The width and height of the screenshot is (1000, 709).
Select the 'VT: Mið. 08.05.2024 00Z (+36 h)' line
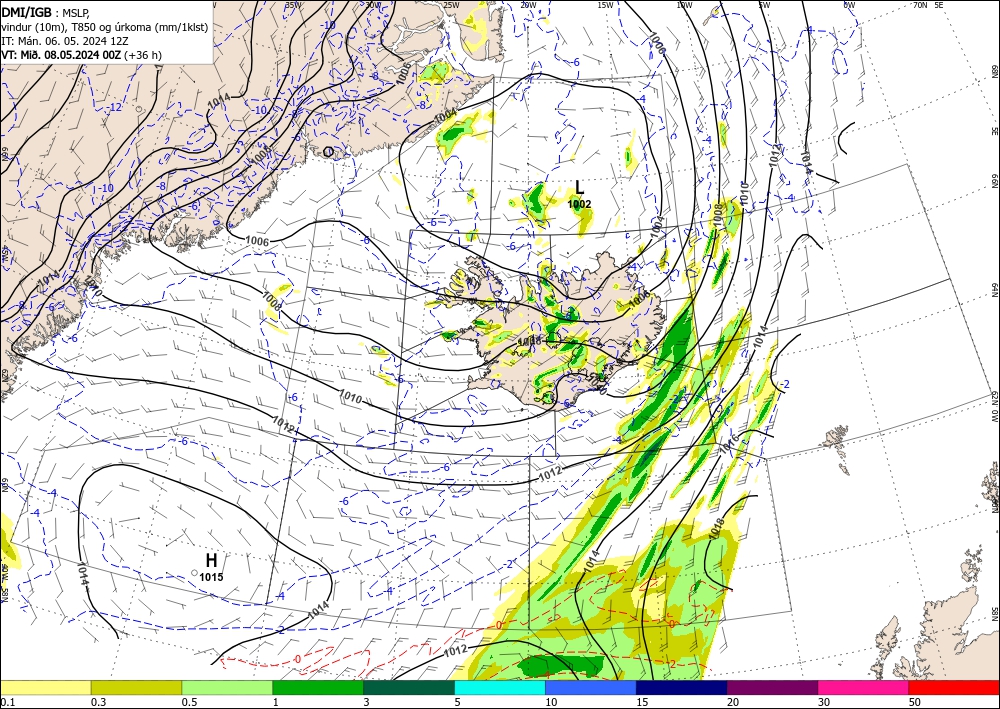pos(81,55)
